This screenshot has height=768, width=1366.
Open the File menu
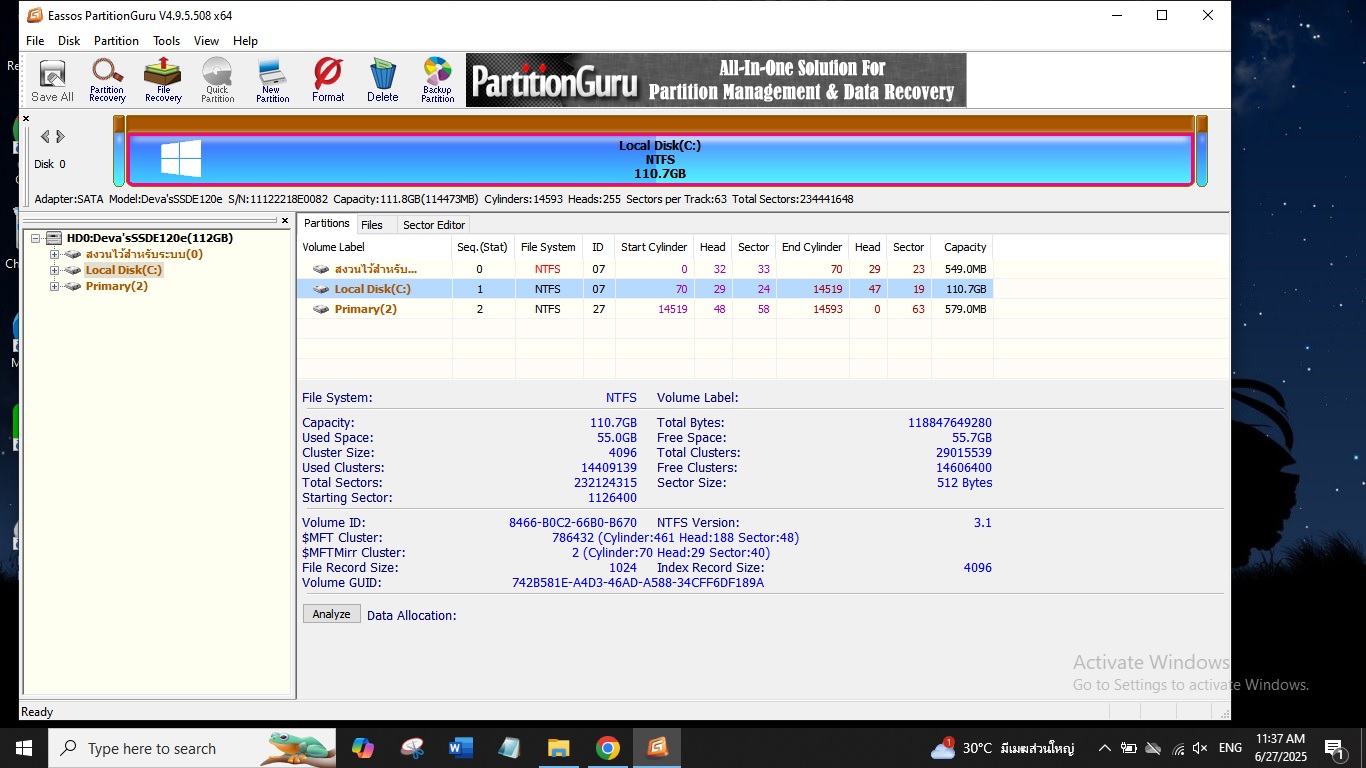click(35, 41)
